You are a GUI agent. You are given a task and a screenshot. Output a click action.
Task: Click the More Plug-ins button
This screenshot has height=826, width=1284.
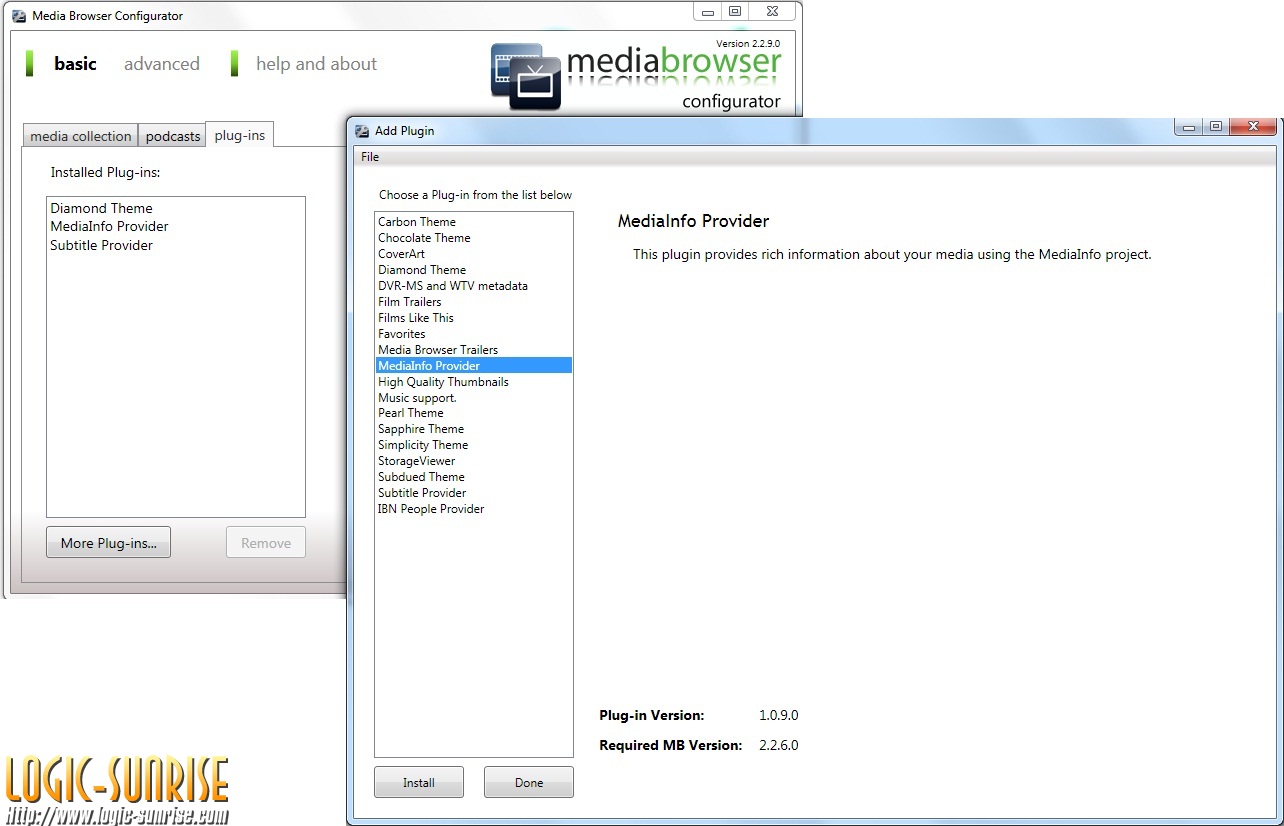[108, 543]
